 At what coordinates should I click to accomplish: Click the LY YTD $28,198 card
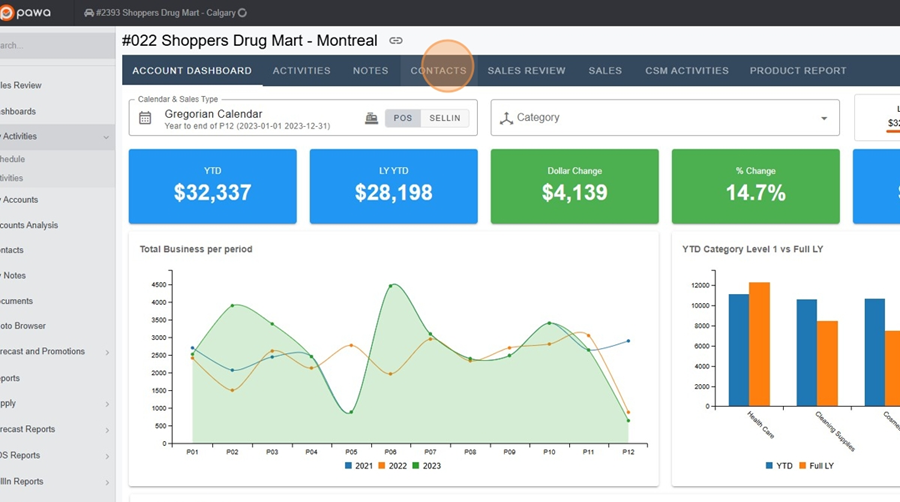[393, 186]
